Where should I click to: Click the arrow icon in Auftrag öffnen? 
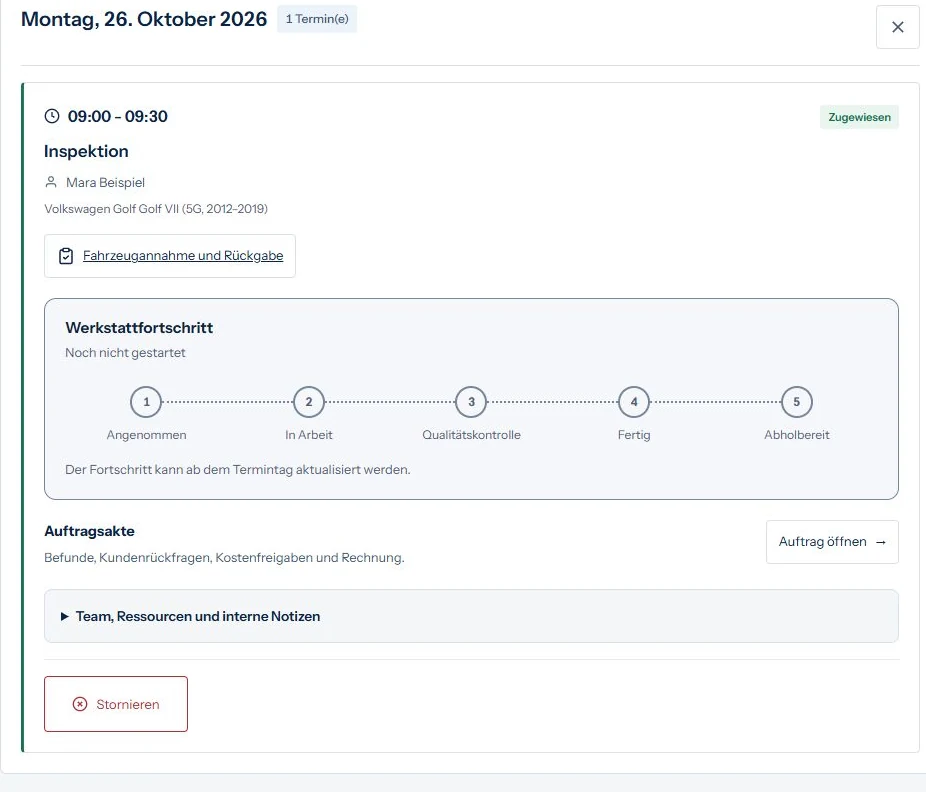click(881, 542)
